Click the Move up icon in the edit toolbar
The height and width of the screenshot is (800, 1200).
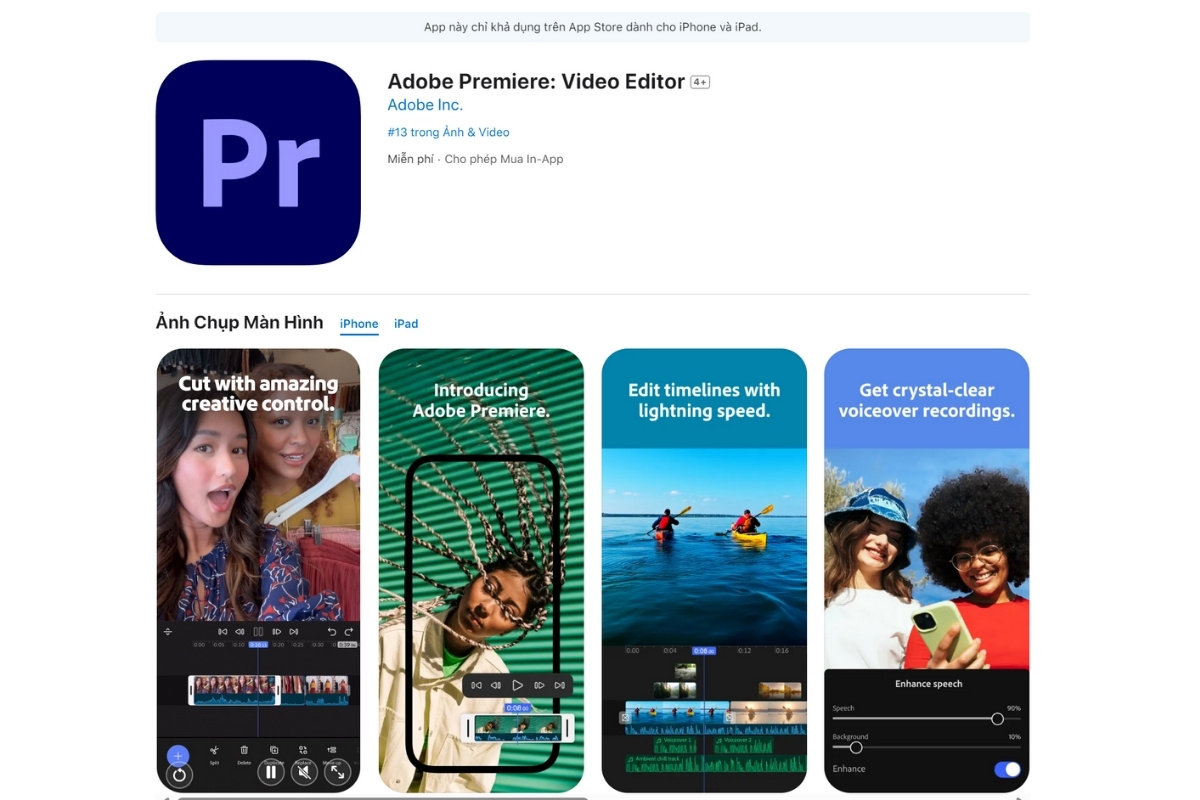(332, 750)
